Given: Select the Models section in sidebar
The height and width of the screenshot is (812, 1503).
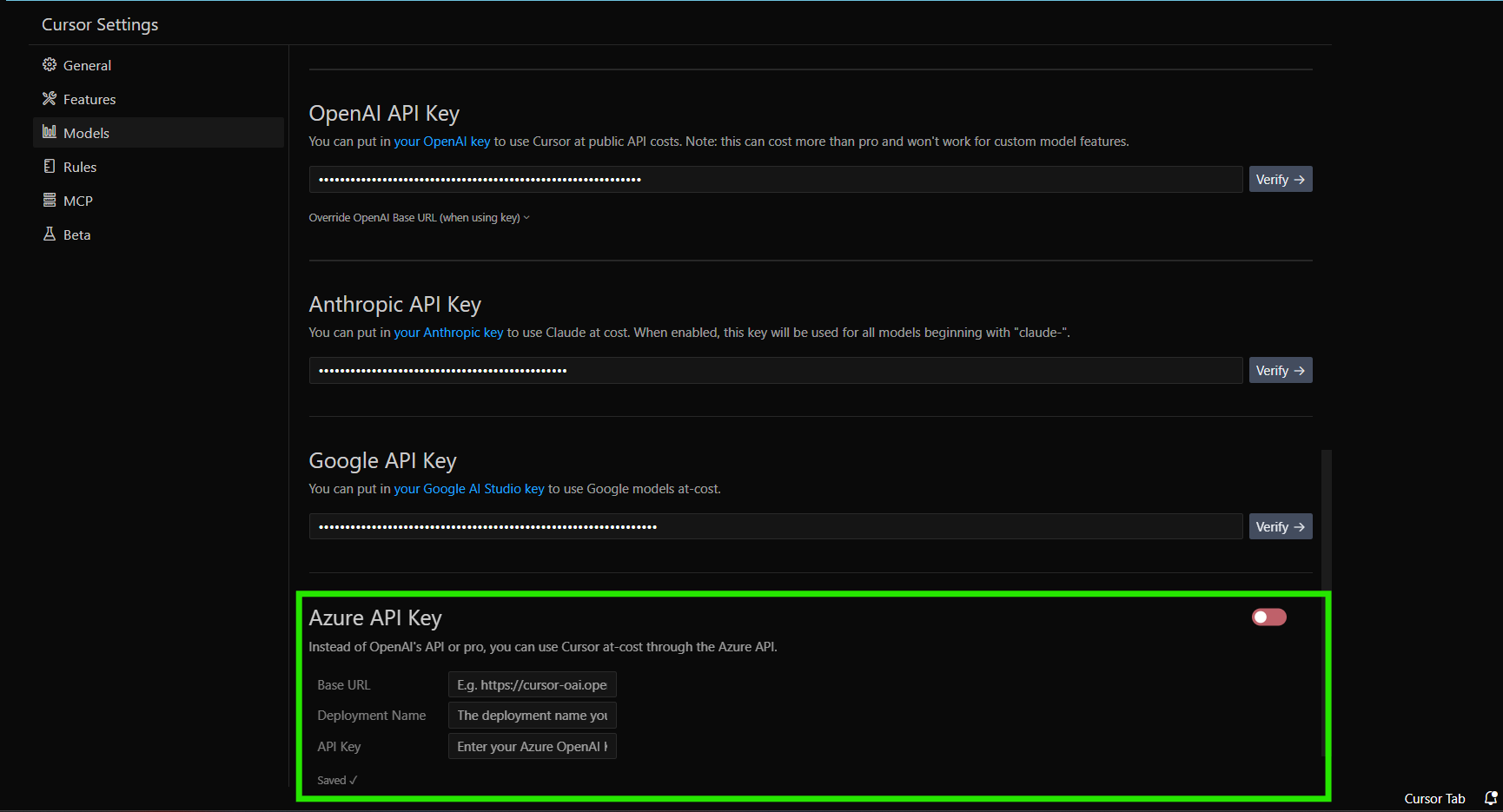Looking at the screenshot, I should click(158, 133).
